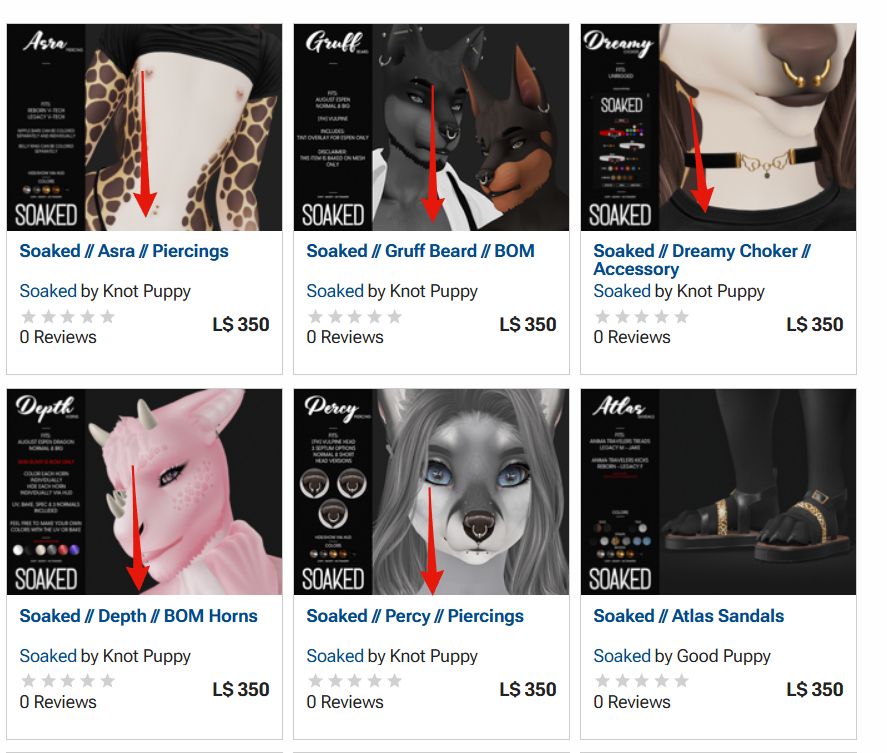The height and width of the screenshot is (753, 887).
Task: Click the Soaked // Asra // Piercings title
Action: [124, 251]
